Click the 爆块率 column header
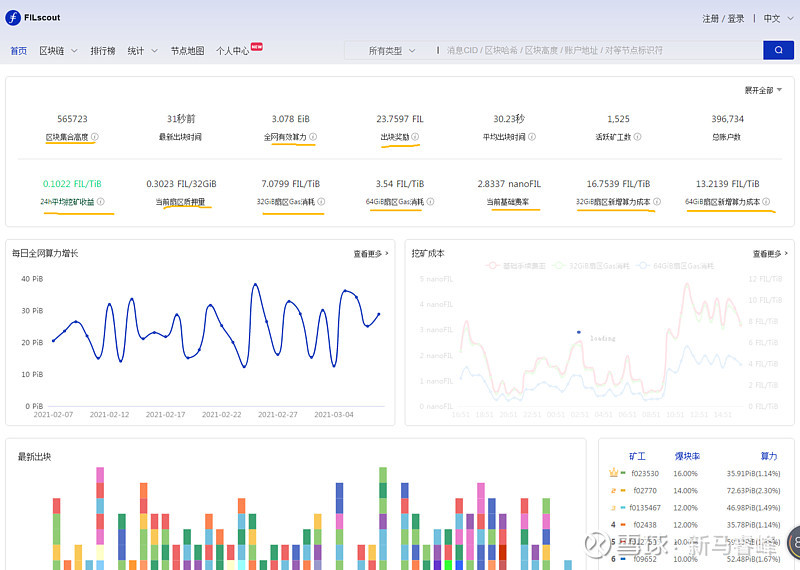This screenshot has width=800, height=570. coord(687,456)
